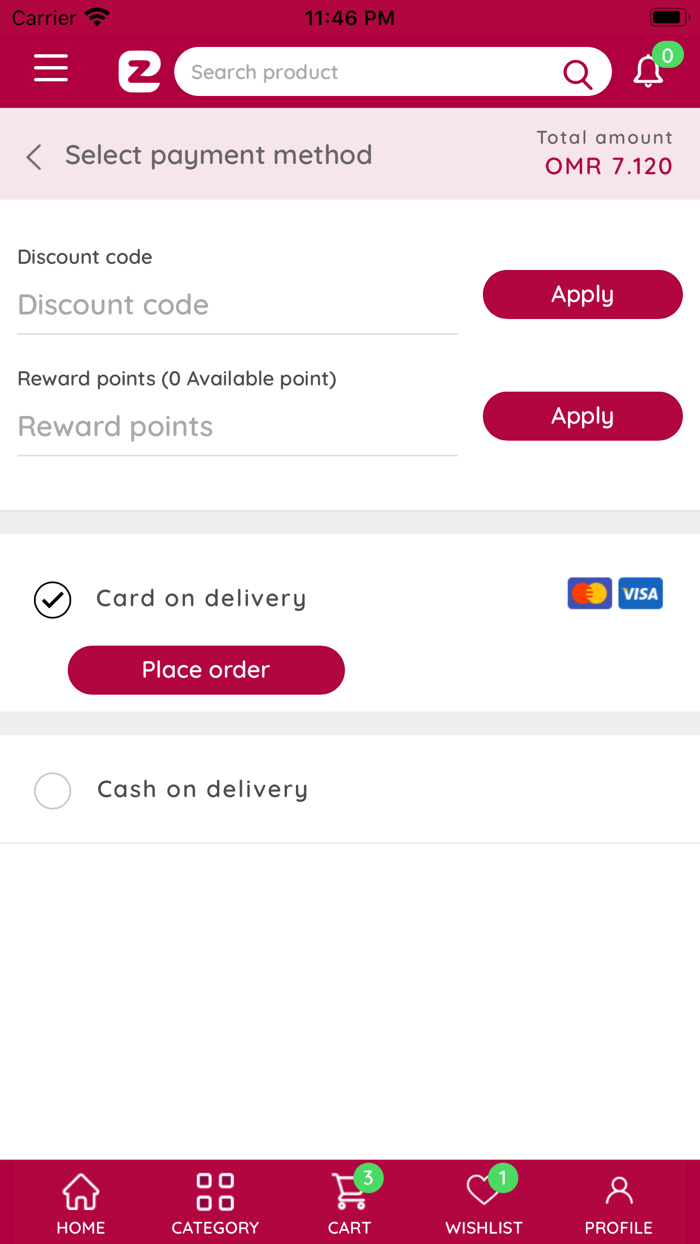Open the shopping cart with 3 items

(349, 1195)
